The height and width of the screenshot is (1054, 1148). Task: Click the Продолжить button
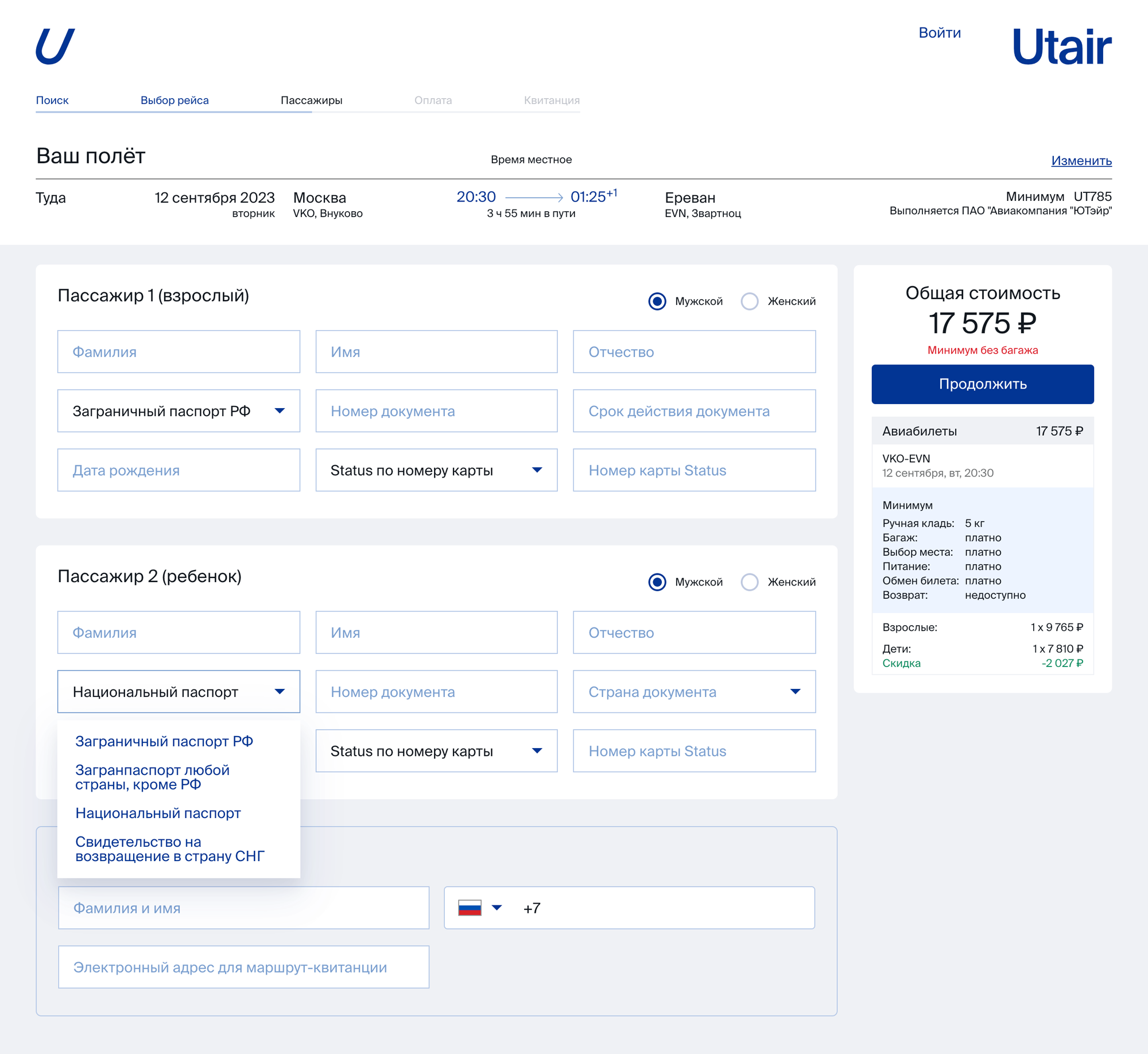983,384
